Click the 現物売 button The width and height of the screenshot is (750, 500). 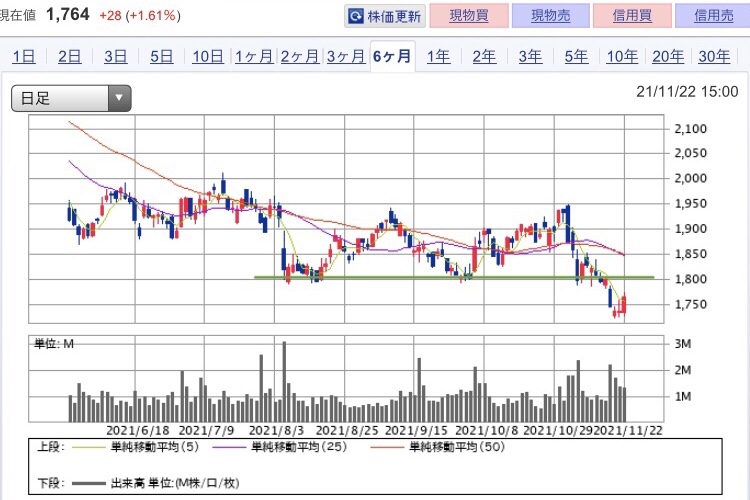[x=551, y=16]
